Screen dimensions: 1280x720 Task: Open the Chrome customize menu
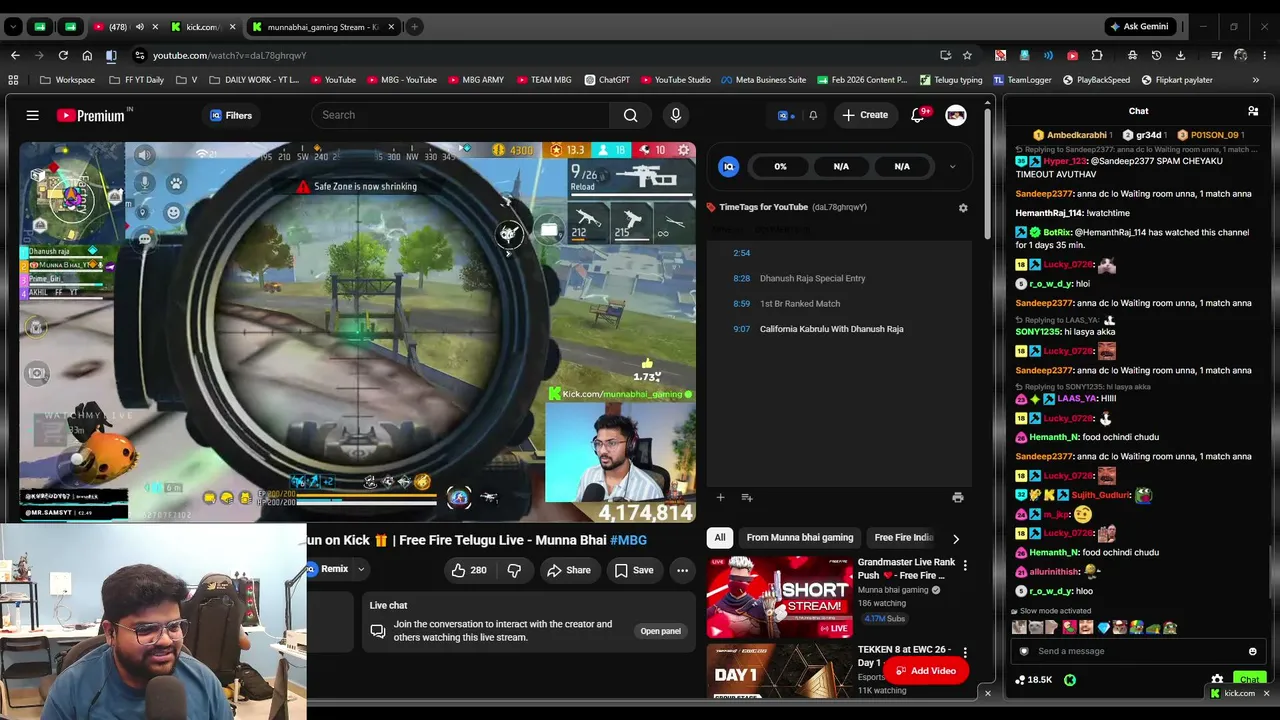pyautogui.click(x=1265, y=55)
